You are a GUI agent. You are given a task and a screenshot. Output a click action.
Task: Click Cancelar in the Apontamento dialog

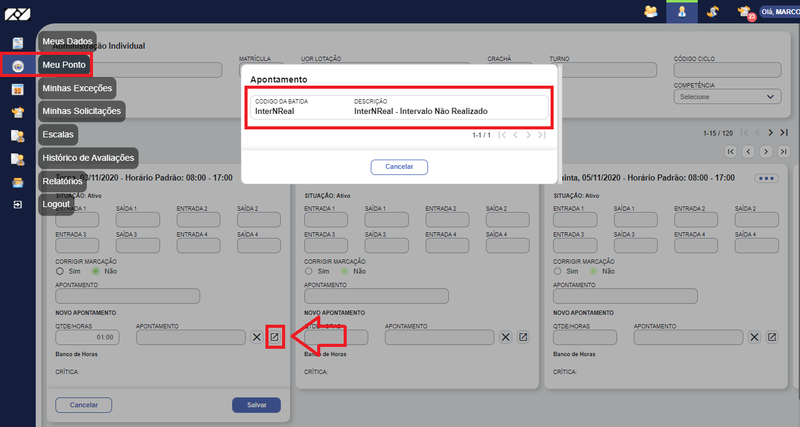coord(399,167)
